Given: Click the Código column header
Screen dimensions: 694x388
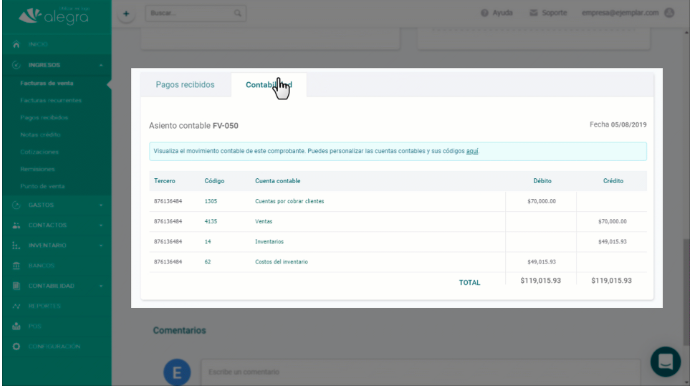Looking at the screenshot, I should [x=214, y=181].
